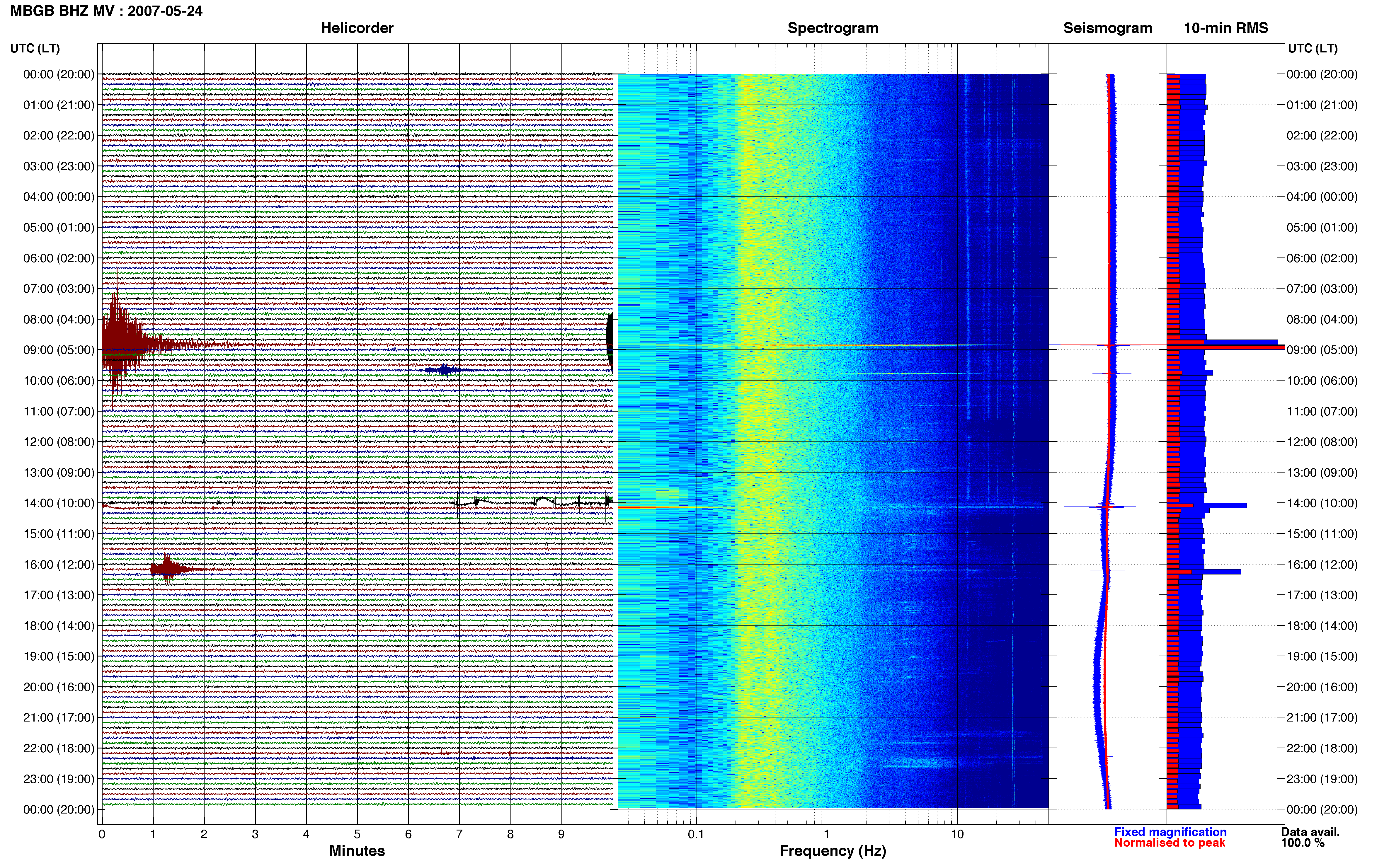Click the left '09:00 (05:00)' time label
Screen dimensions: 1389x868
tap(59, 349)
